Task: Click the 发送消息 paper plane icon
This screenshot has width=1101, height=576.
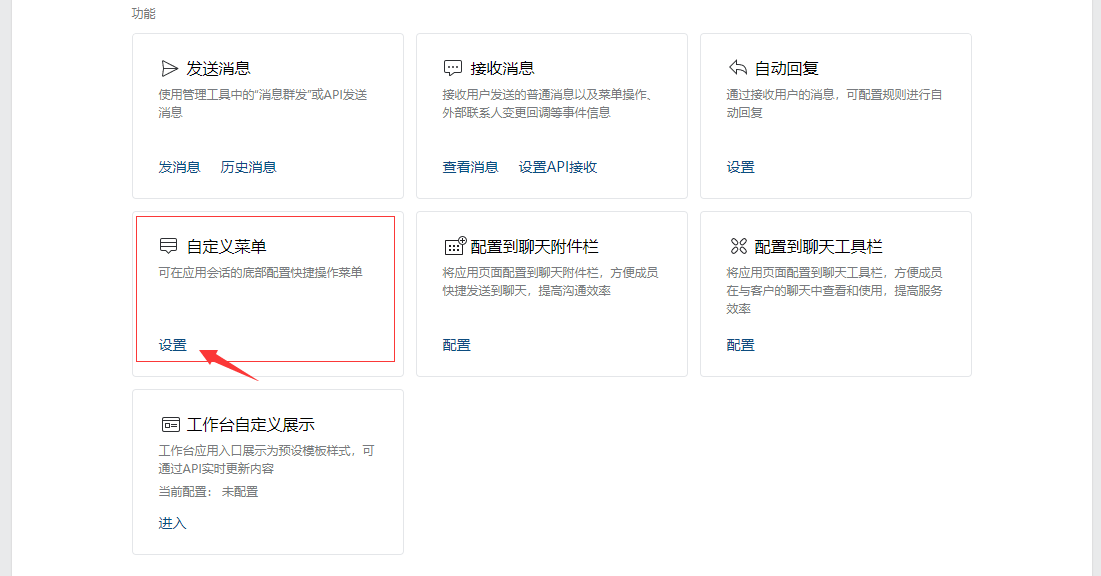Action: click(169, 68)
